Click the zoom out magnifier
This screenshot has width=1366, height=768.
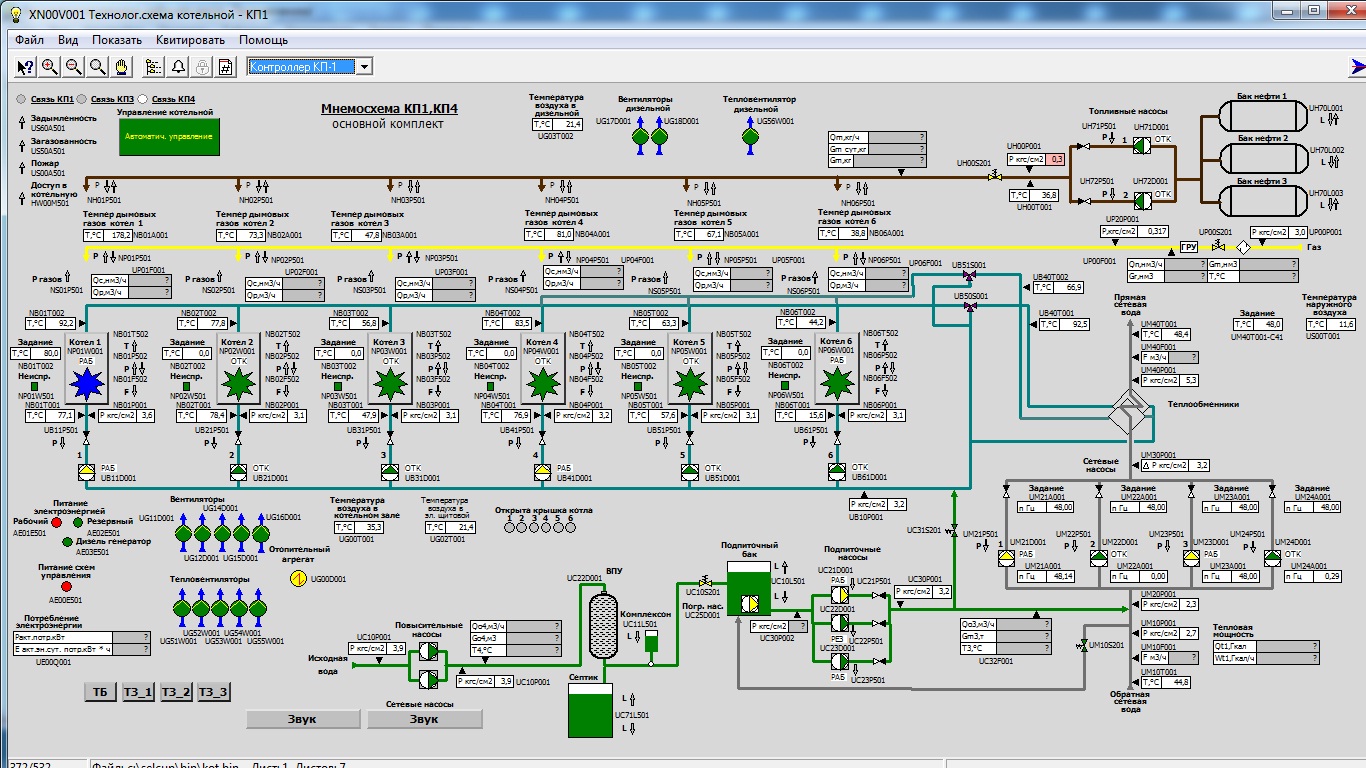pyautogui.click(x=74, y=67)
